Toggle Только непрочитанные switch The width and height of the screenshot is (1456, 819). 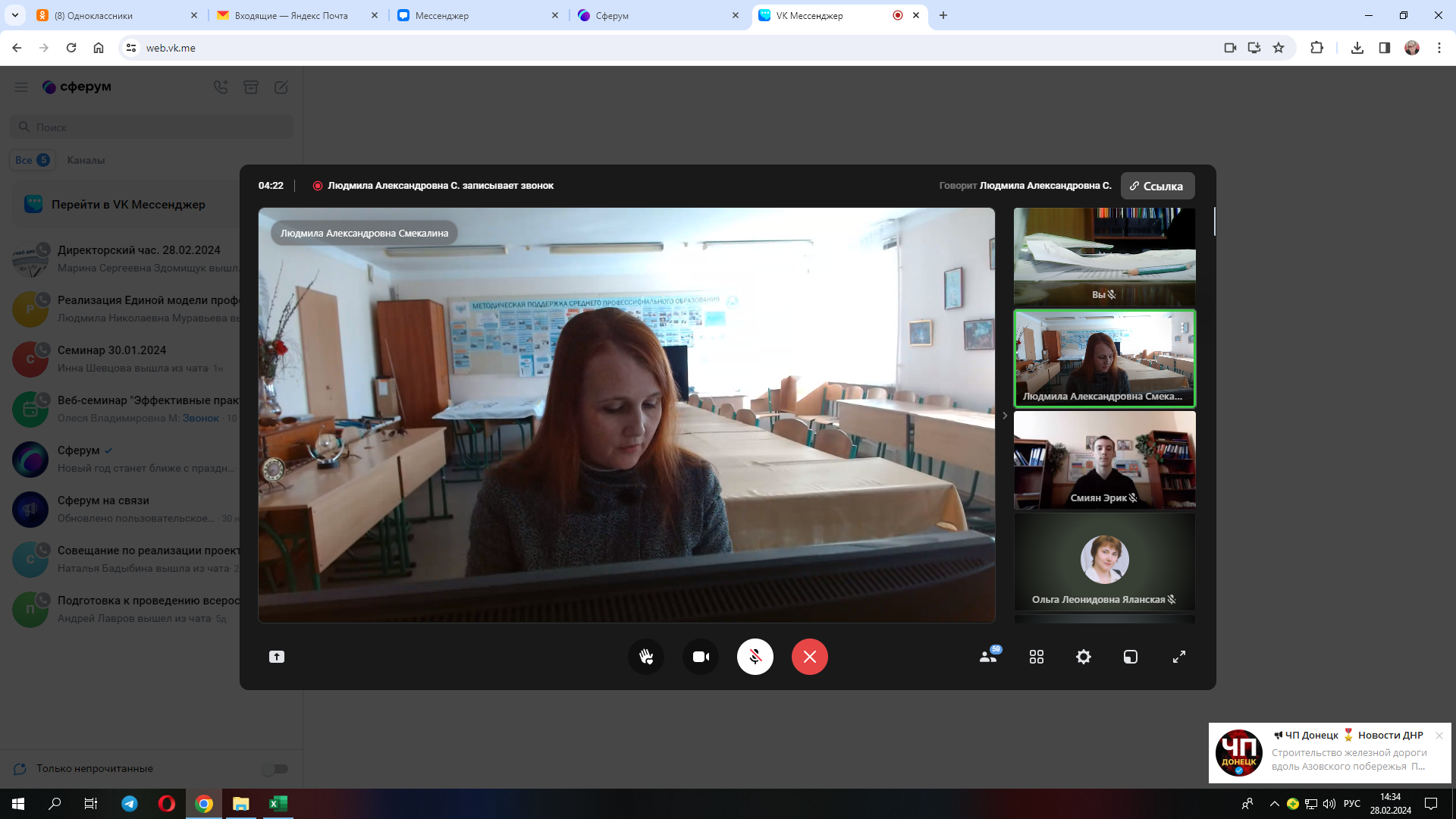click(x=275, y=768)
